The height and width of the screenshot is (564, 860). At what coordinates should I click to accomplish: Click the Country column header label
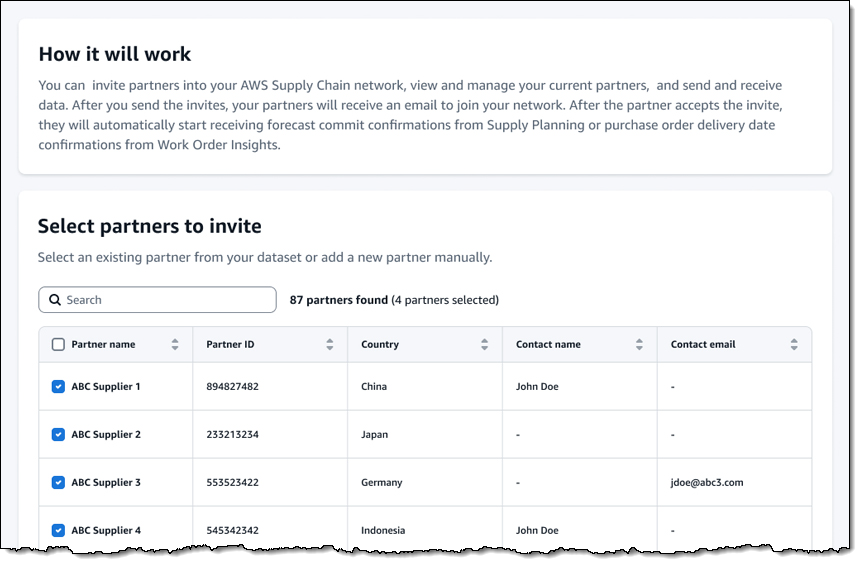tap(380, 345)
